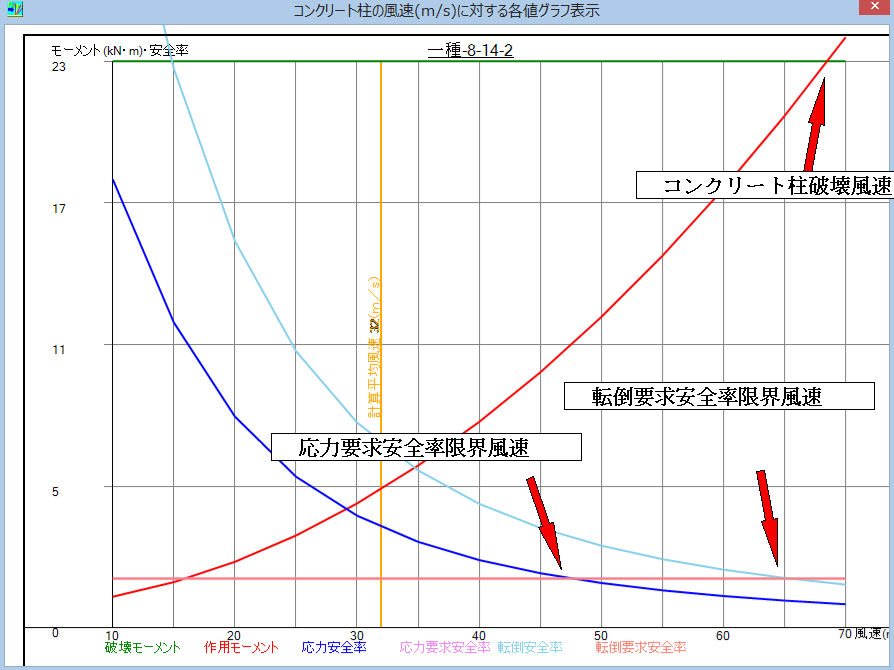
Task: Click the red 作用モーメント legend label
Action: (x=241, y=648)
